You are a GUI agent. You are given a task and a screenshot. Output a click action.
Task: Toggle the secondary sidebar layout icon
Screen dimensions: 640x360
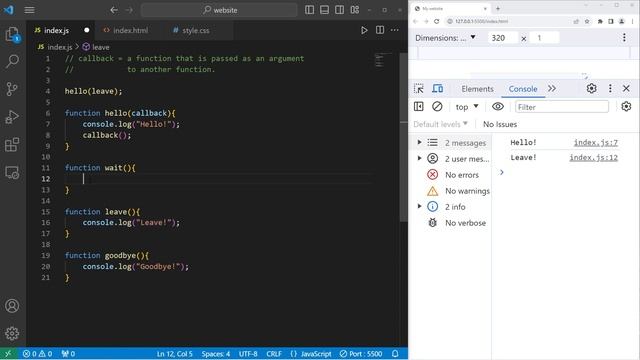tap(339, 10)
